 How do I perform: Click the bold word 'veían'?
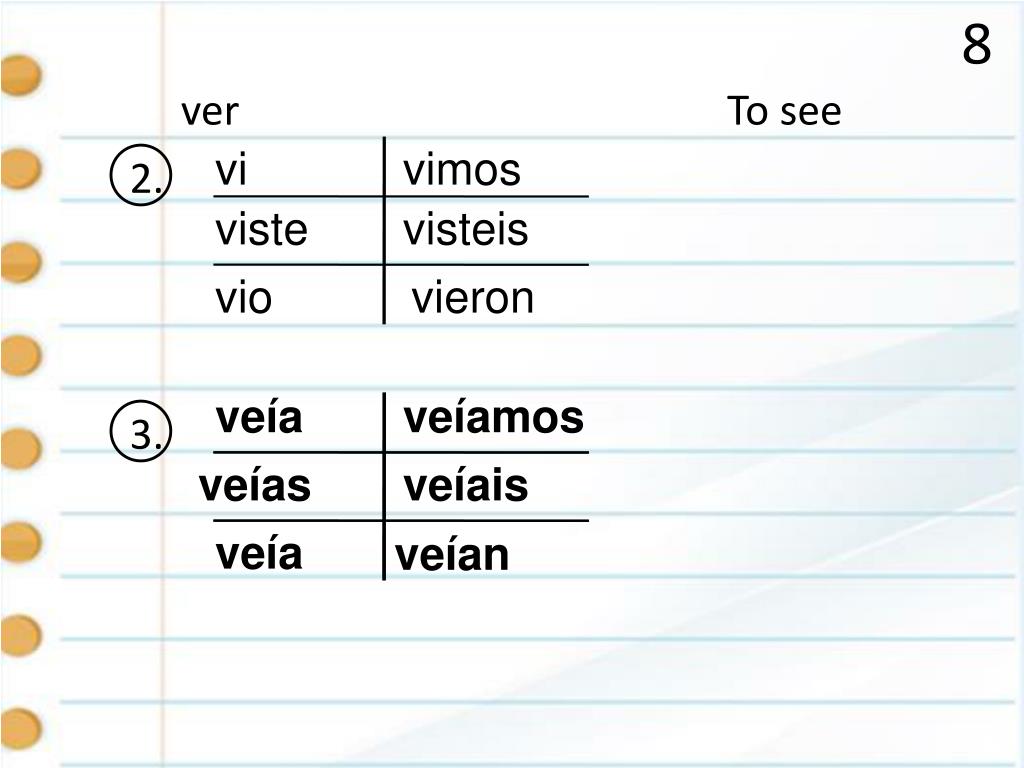pyautogui.click(x=452, y=555)
